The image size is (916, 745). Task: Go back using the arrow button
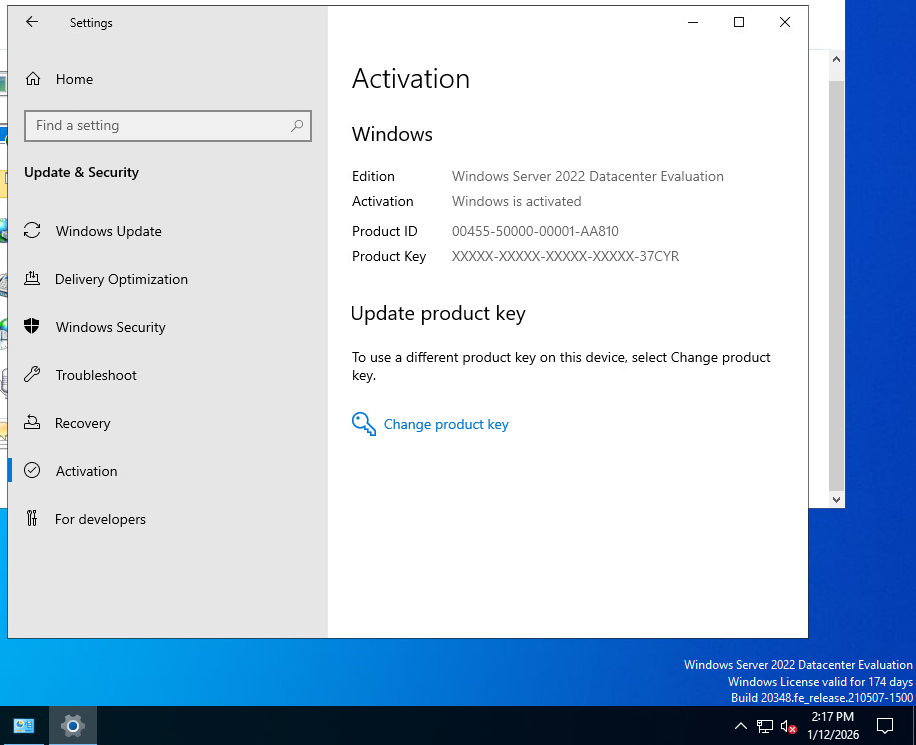tap(31, 22)
